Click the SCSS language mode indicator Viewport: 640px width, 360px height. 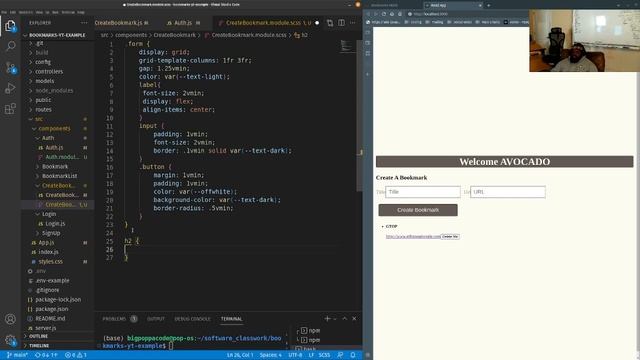[324, 355]
